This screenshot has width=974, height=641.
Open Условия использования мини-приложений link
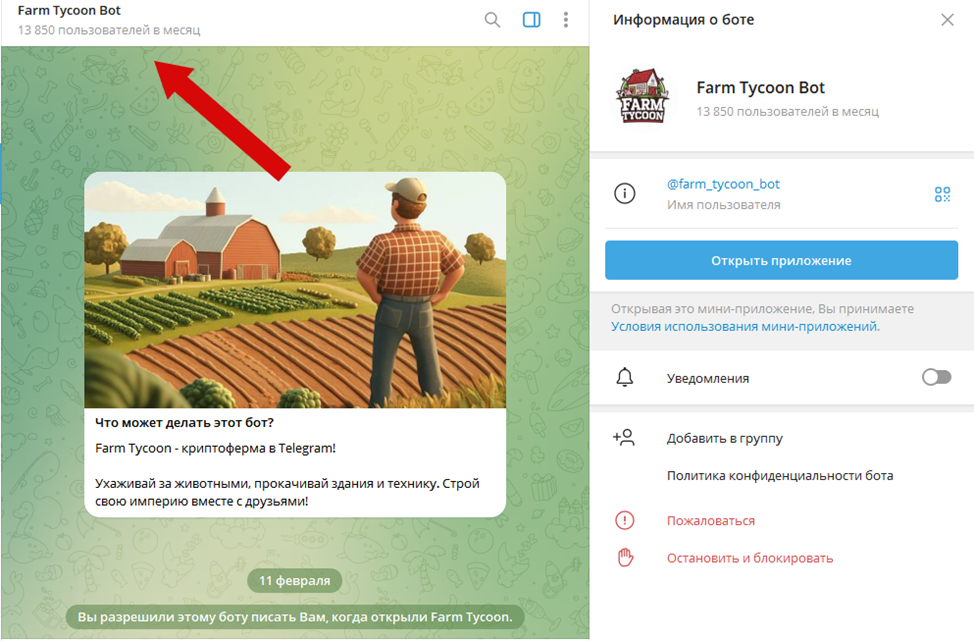(x=744, y=327)
